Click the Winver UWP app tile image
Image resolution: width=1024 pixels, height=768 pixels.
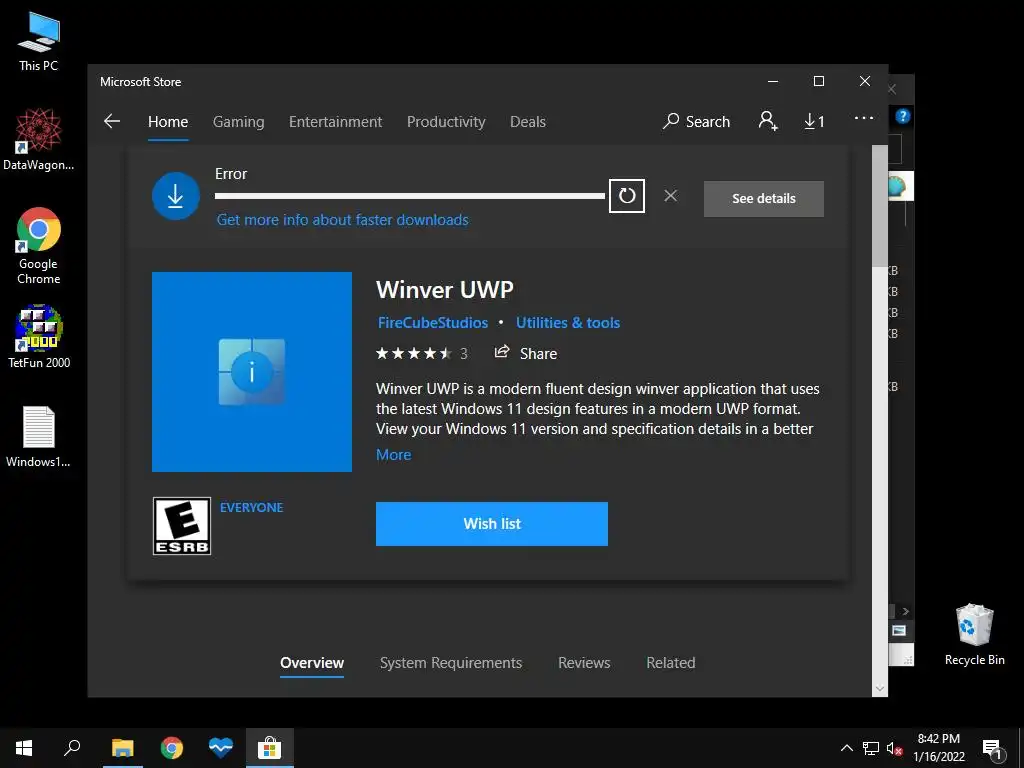[x=252, y=372]
